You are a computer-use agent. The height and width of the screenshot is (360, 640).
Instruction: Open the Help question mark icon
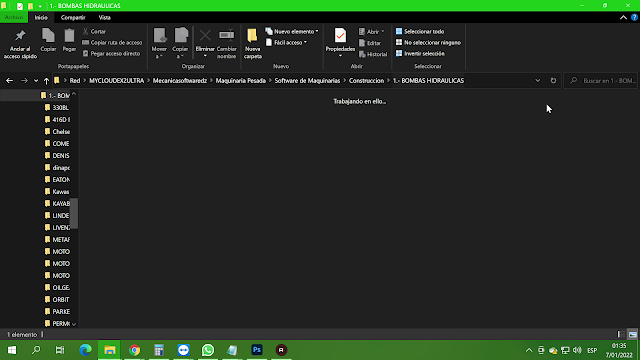[x=634, y=18]
